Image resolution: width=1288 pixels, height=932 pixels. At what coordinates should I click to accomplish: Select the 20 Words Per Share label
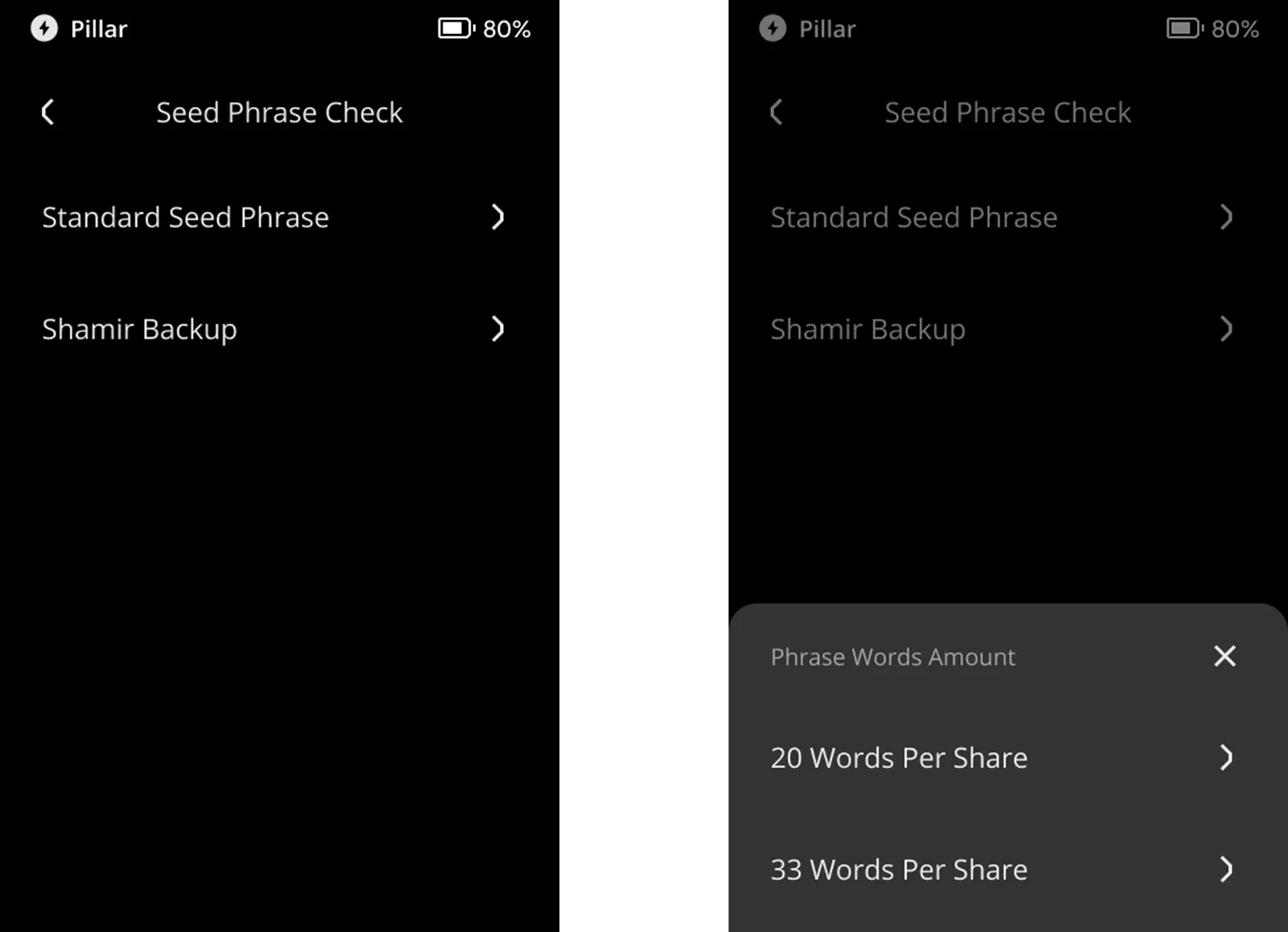pyautogui.click(x=898, y=757)
